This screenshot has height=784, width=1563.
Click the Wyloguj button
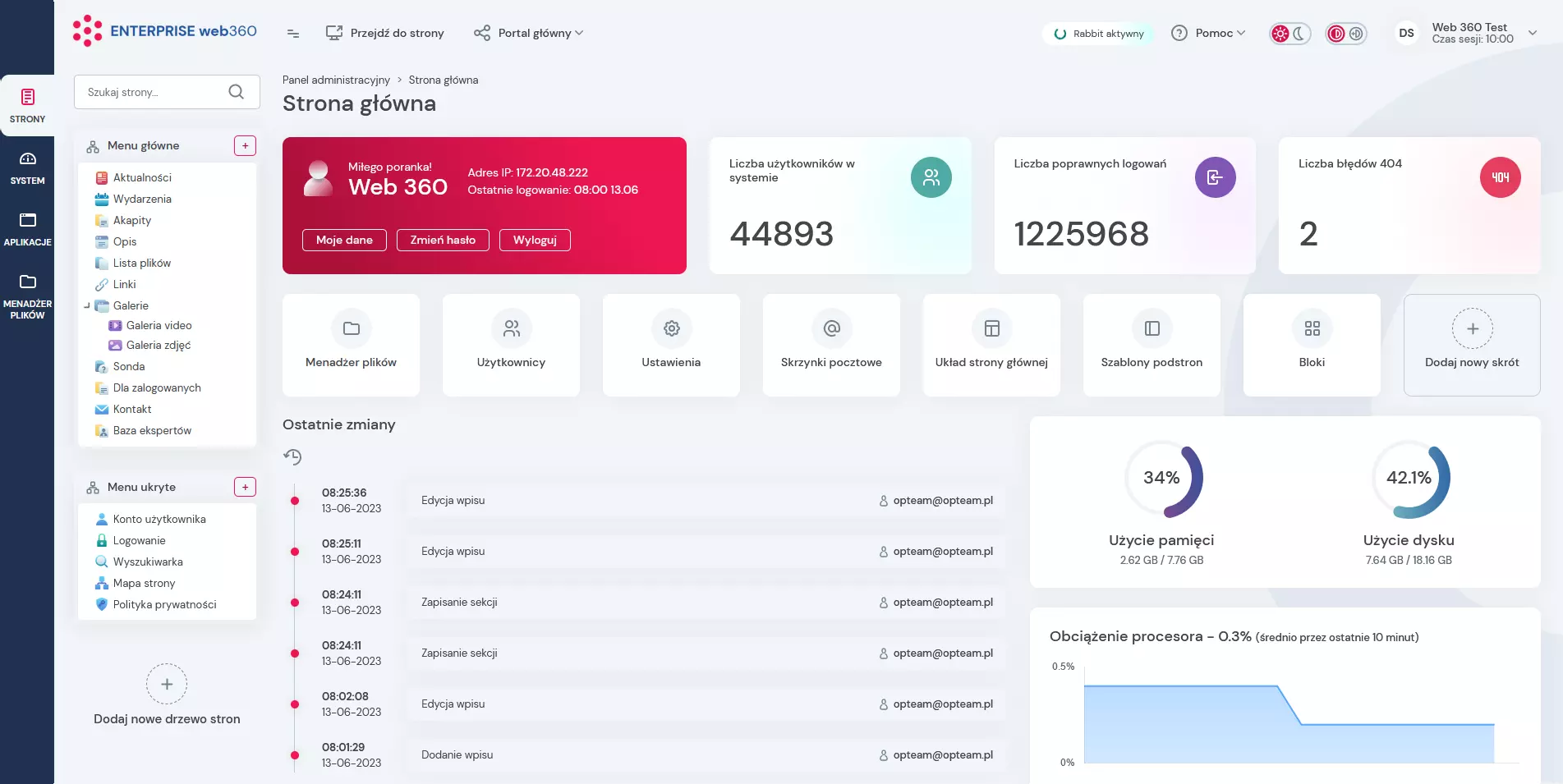tap(535, 240)
